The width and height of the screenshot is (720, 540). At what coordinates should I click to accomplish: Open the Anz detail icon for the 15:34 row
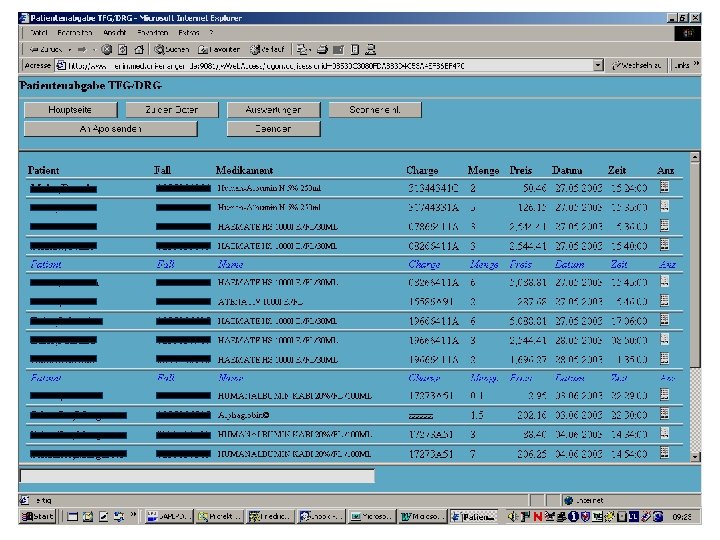664,187
